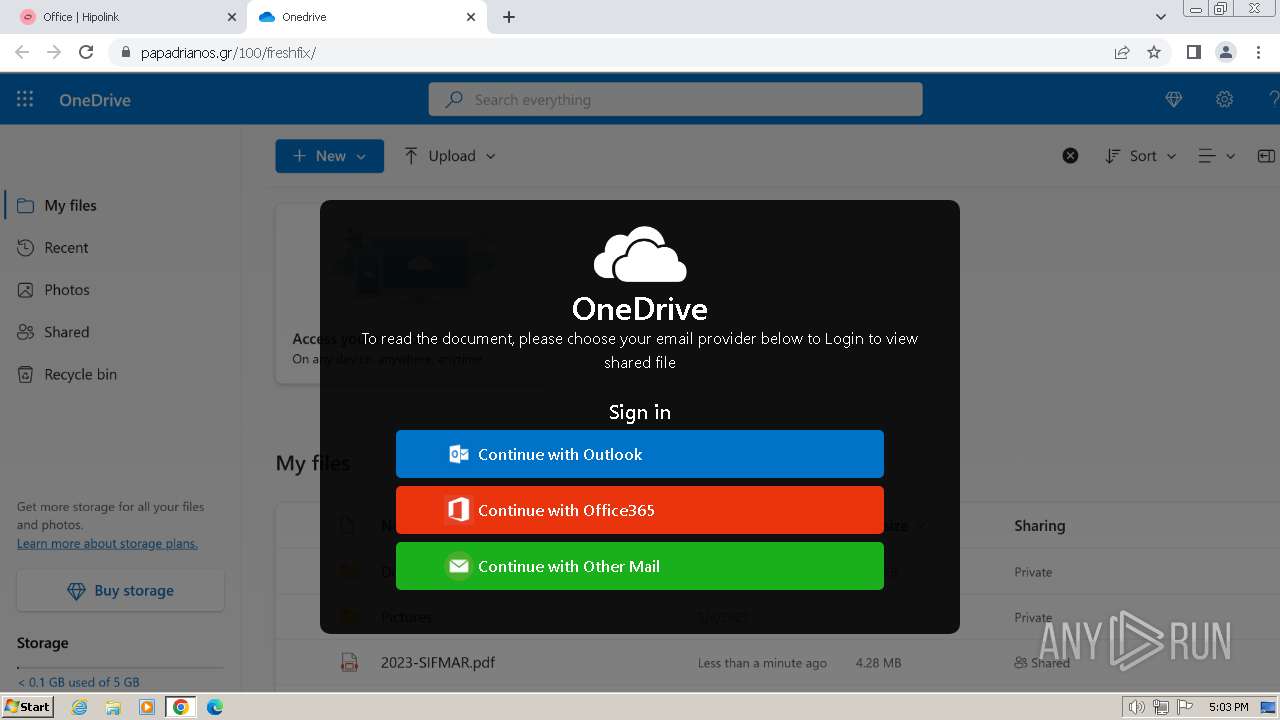Image resolution: width=1280 pixels, height=720 pixels.
Task: Click the volume icon in system tray
Action: click(x=1136, y=707)
